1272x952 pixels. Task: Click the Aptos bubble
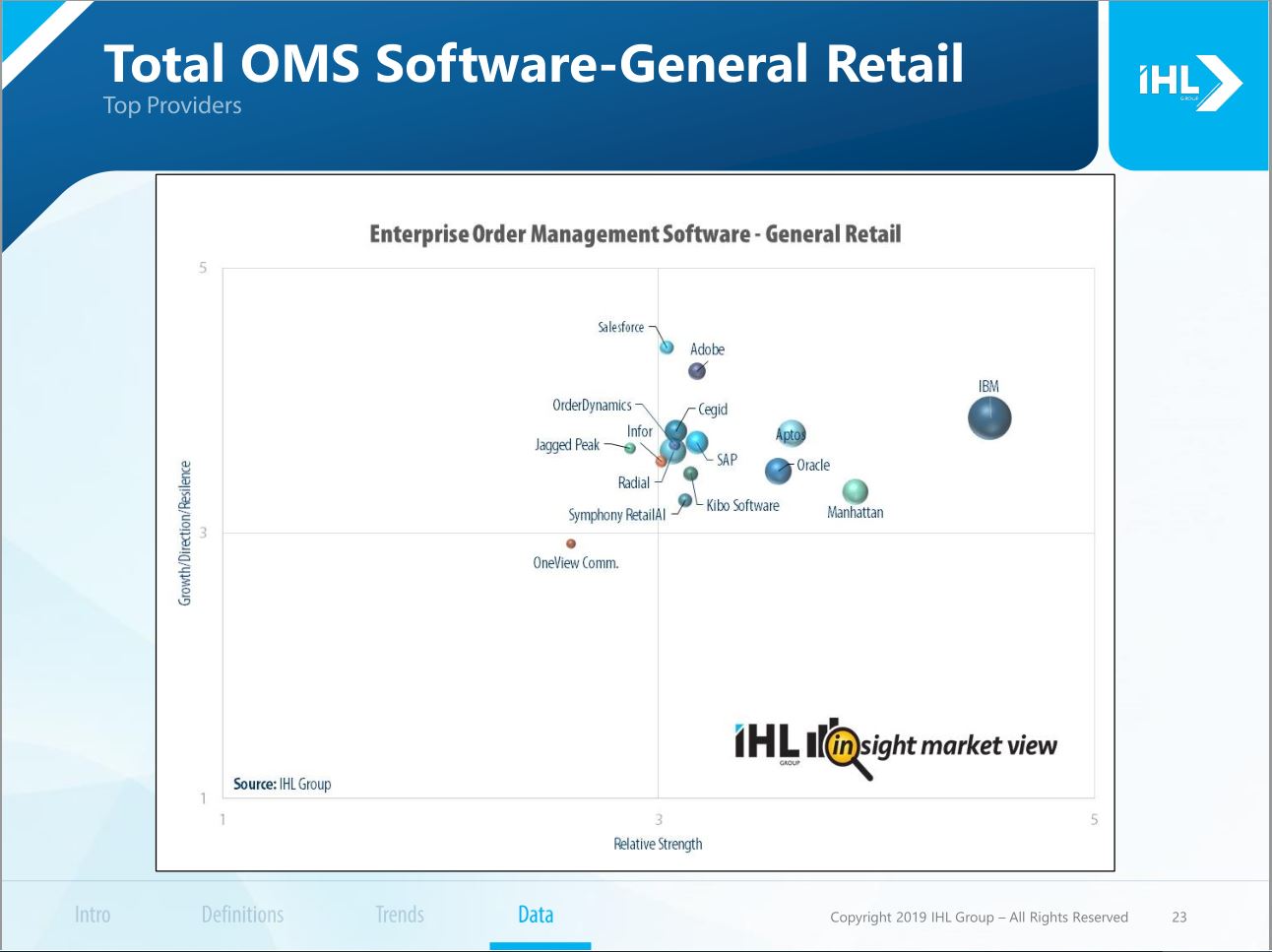tap(792, 433)
